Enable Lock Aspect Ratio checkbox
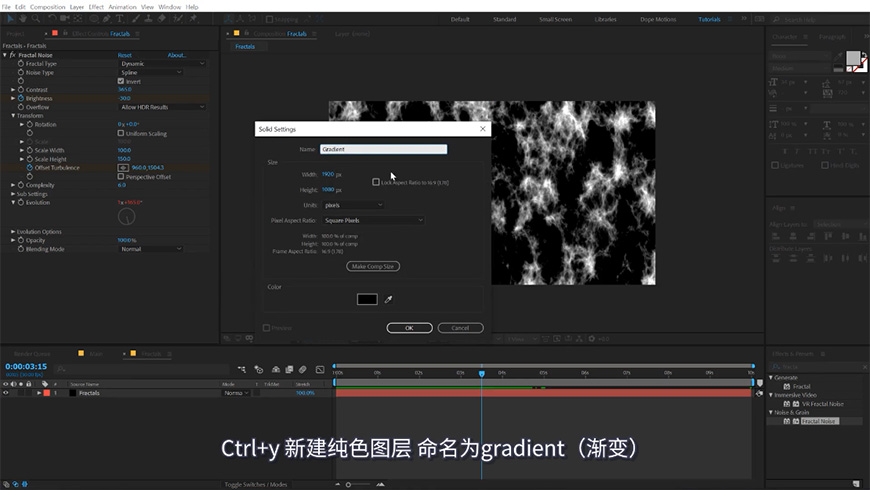The width and height of the screenshot is (870, 490). (x=376, y=182)
